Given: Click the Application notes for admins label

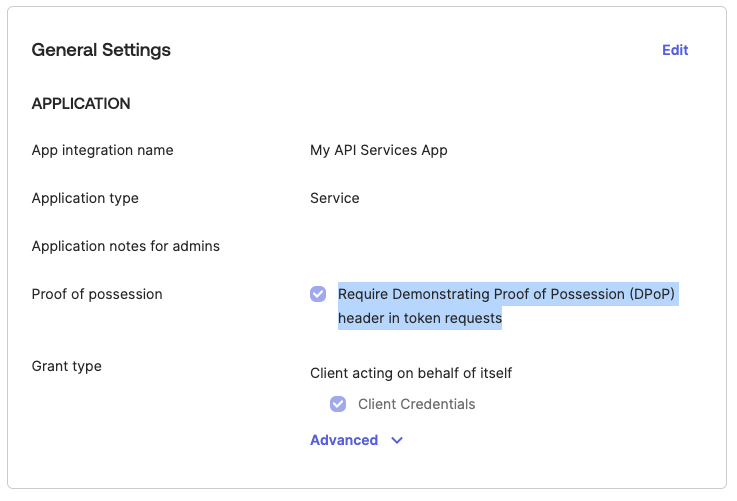Looking at the screenshot, I should (125, 246).
